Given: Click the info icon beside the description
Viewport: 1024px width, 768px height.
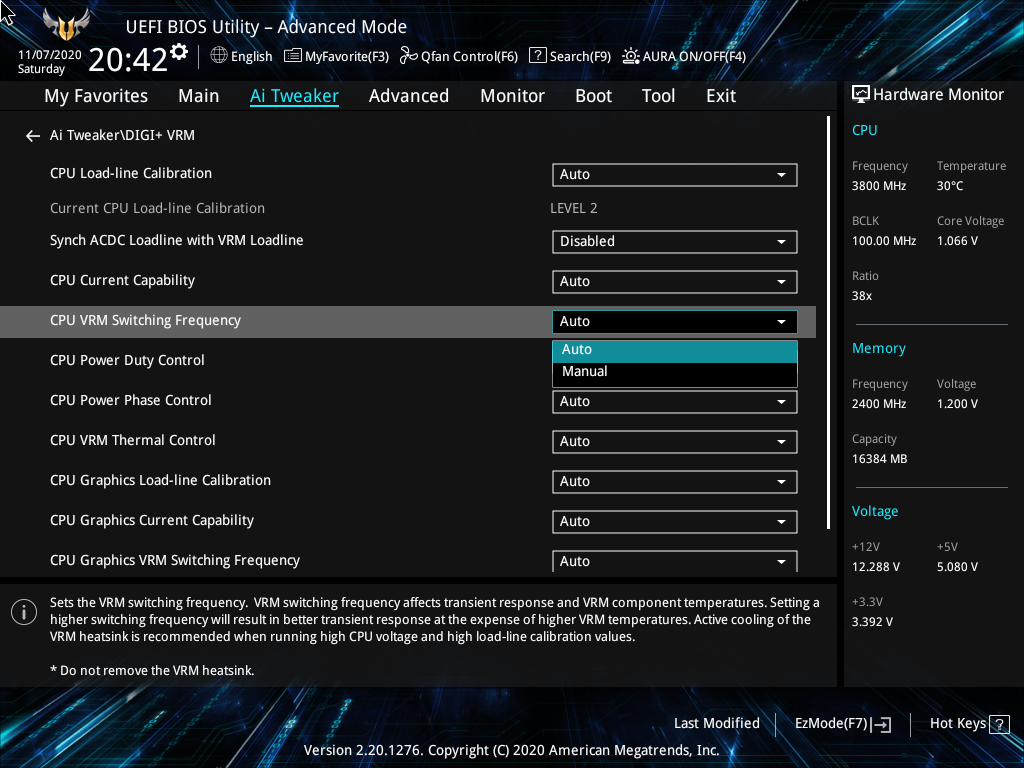Looking at the screenshot, I should point(24,612).
